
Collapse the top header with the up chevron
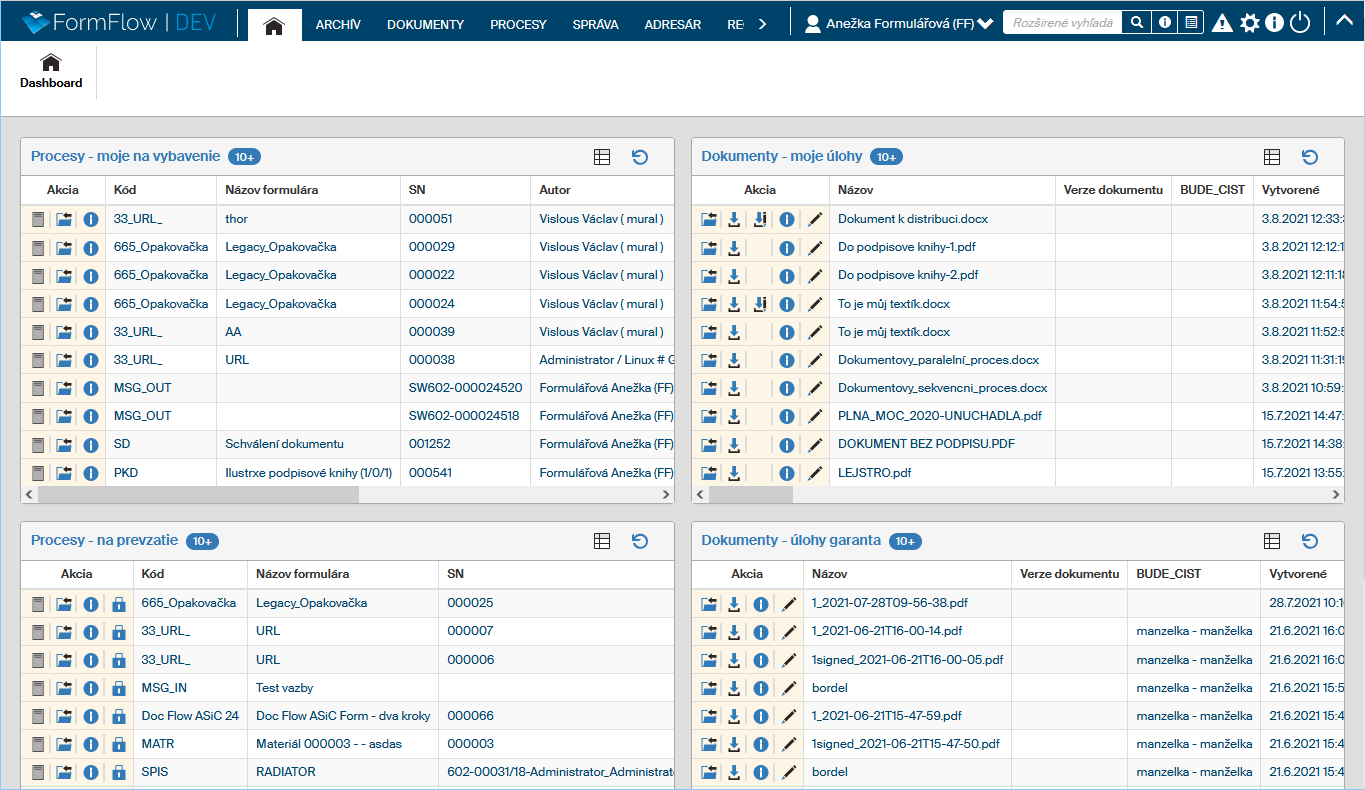tap(1343, 21)
